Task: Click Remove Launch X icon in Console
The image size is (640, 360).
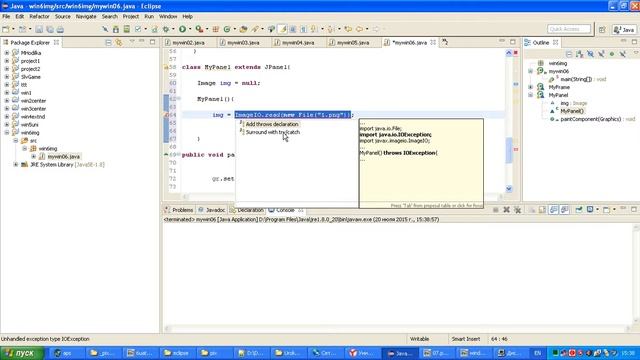Action: [506, 210]
